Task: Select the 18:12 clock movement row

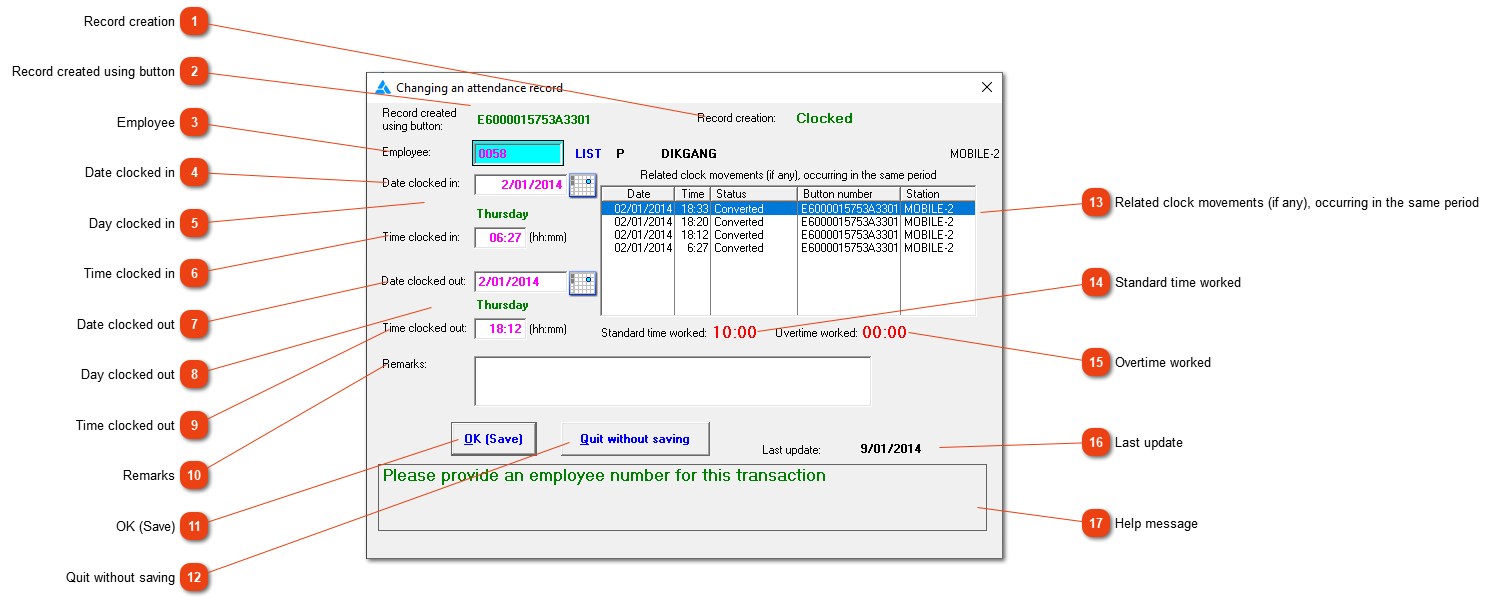Action: pyautogui.click(x=788, y=235)
